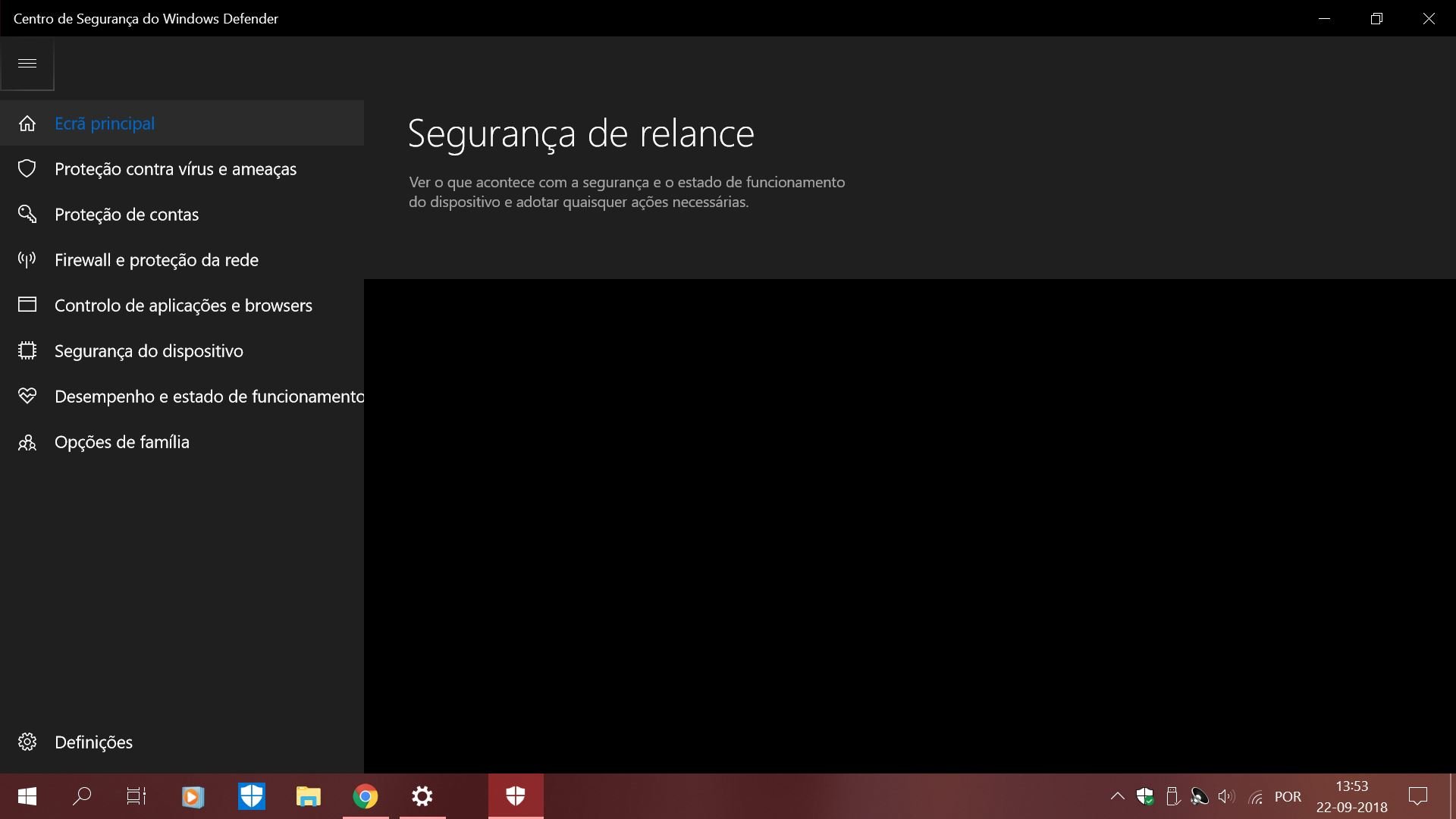Open Proteção contra vírus e ameaças
This screenshot has height=819, width=1456.
182,169
